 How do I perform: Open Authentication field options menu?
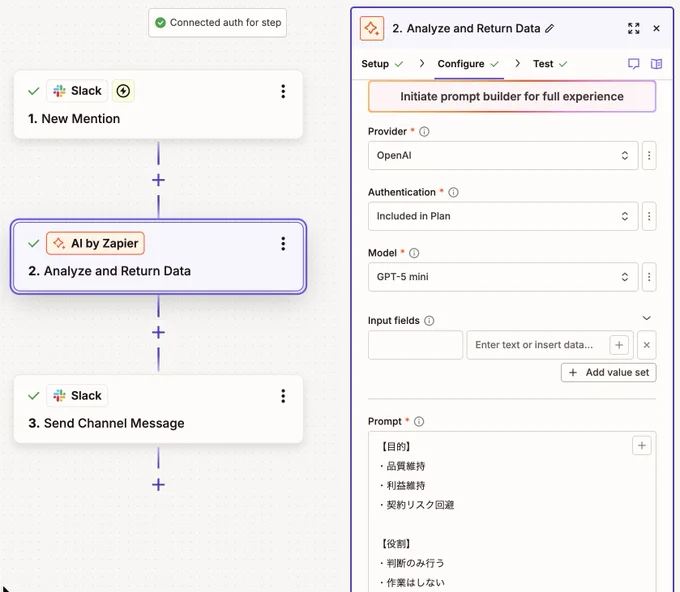pos(649,216)
